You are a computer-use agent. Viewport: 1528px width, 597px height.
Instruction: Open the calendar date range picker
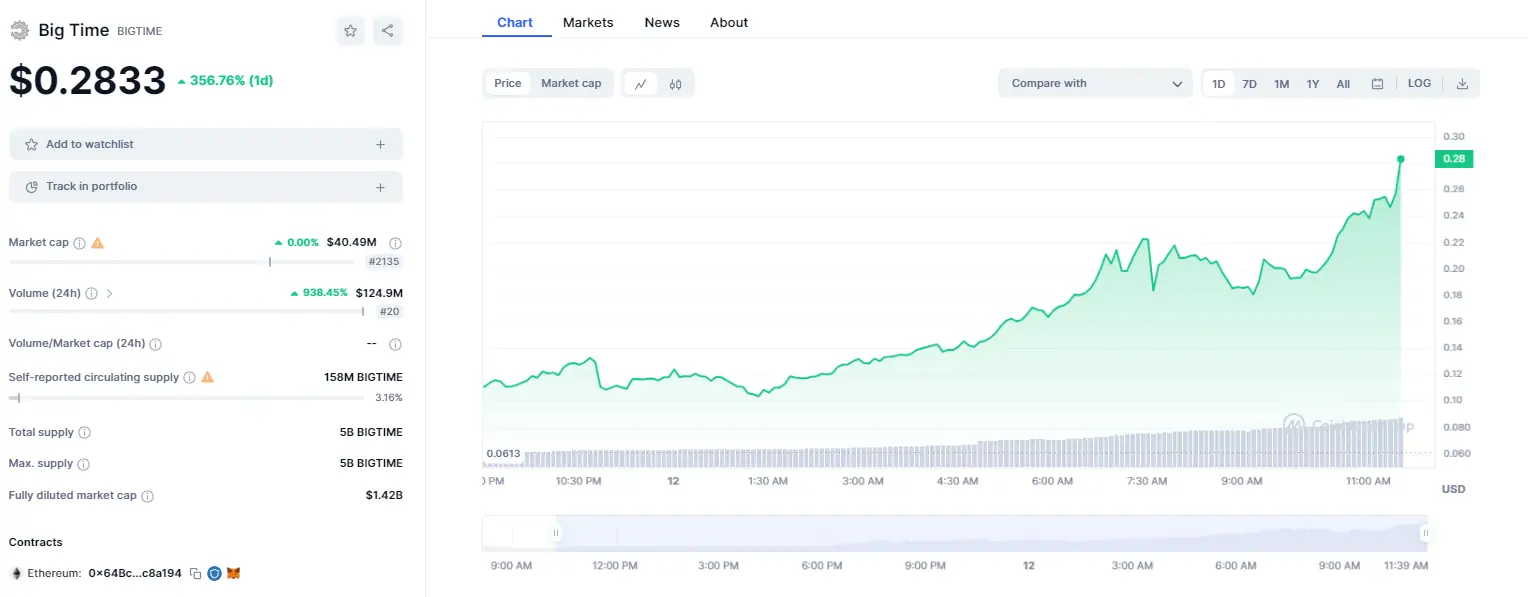point(1377,84)
